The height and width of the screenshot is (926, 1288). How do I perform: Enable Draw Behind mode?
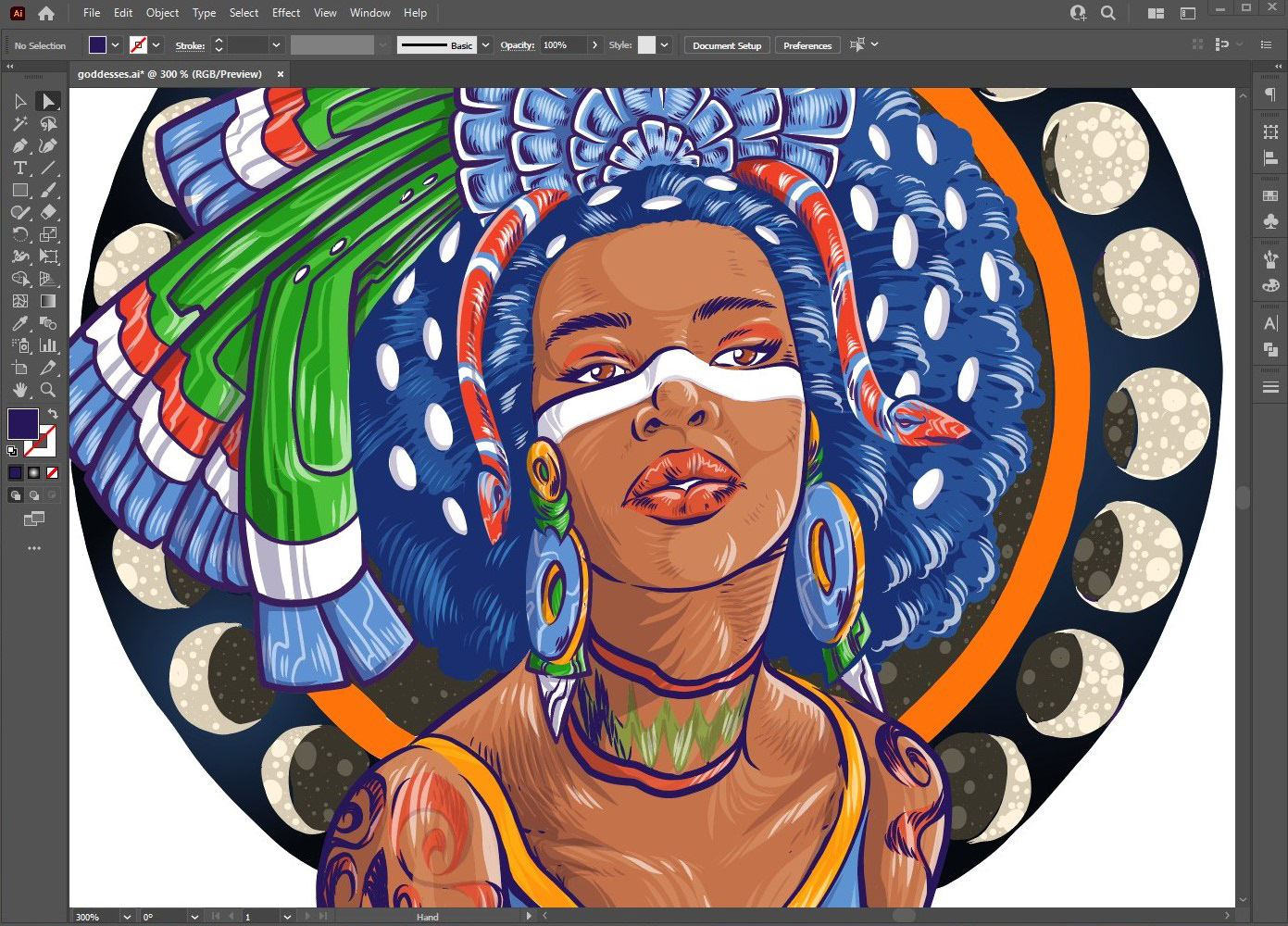click(x=34, y=495)
